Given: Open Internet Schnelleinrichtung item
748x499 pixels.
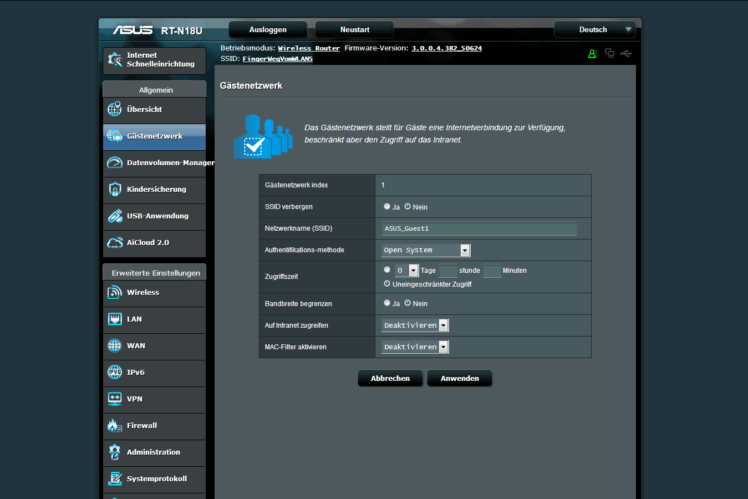Looking at the screenshot, I should tap(155, 60).
